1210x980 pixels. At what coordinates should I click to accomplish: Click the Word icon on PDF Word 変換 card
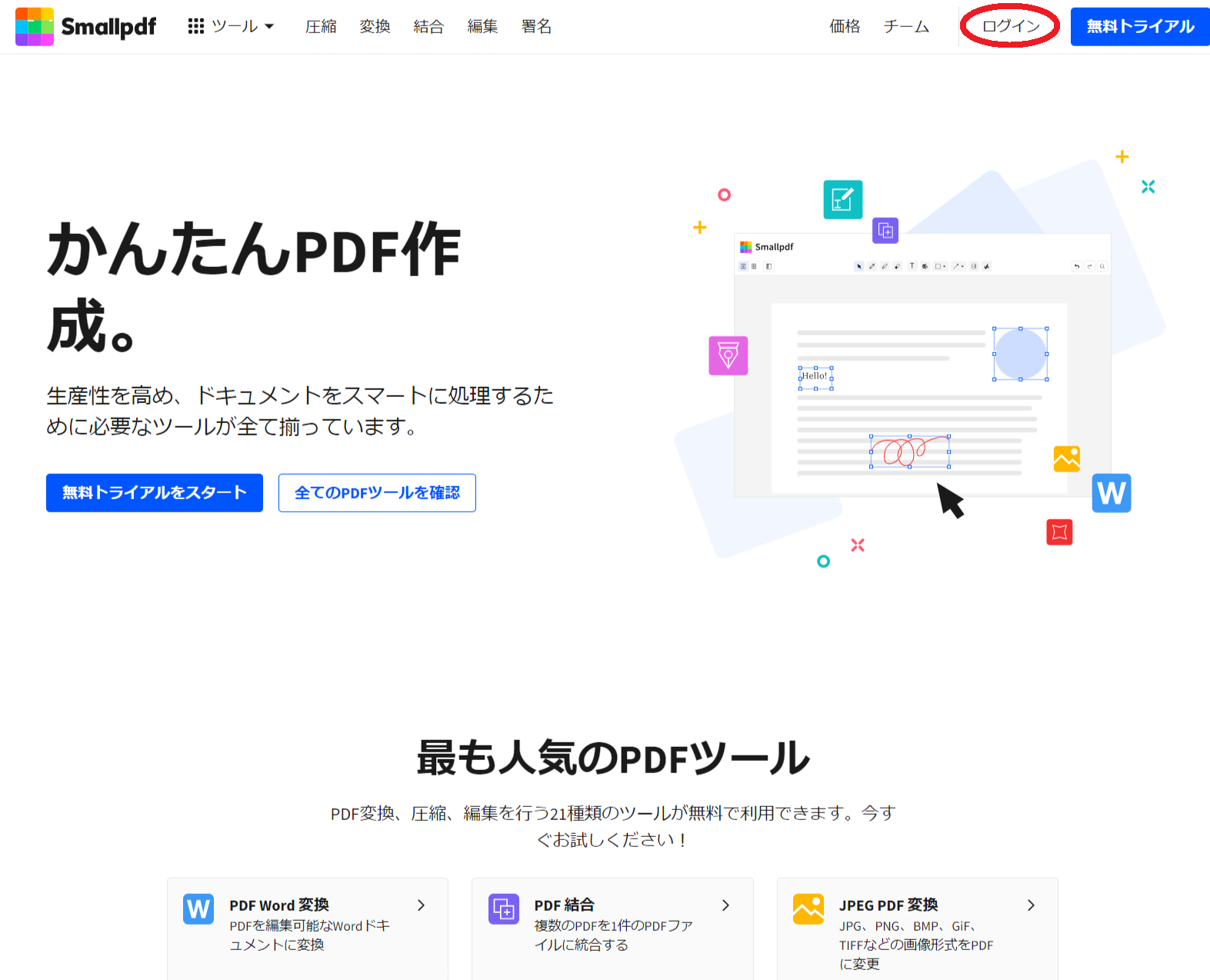(198, 909)
